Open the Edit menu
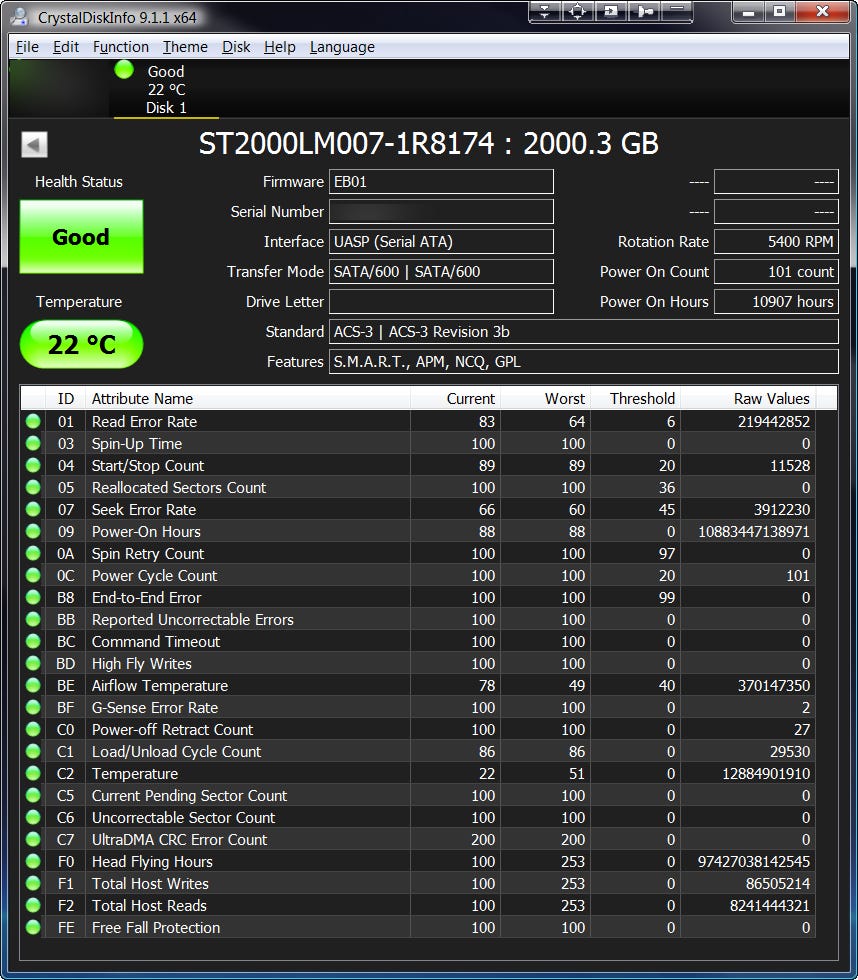This screenshot has width=858, height=980. (66, 47)
